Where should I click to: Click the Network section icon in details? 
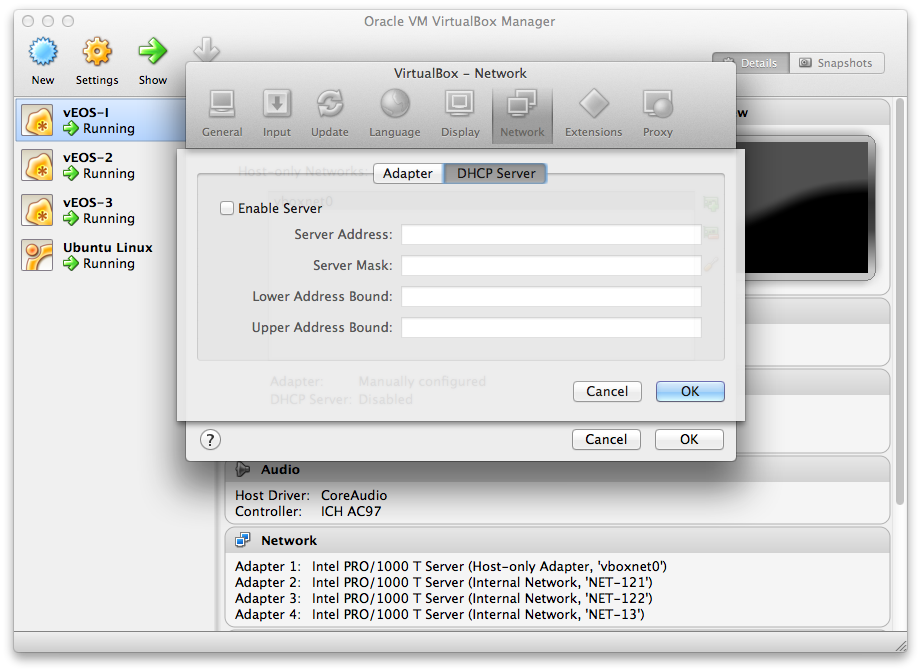(243, 540)
